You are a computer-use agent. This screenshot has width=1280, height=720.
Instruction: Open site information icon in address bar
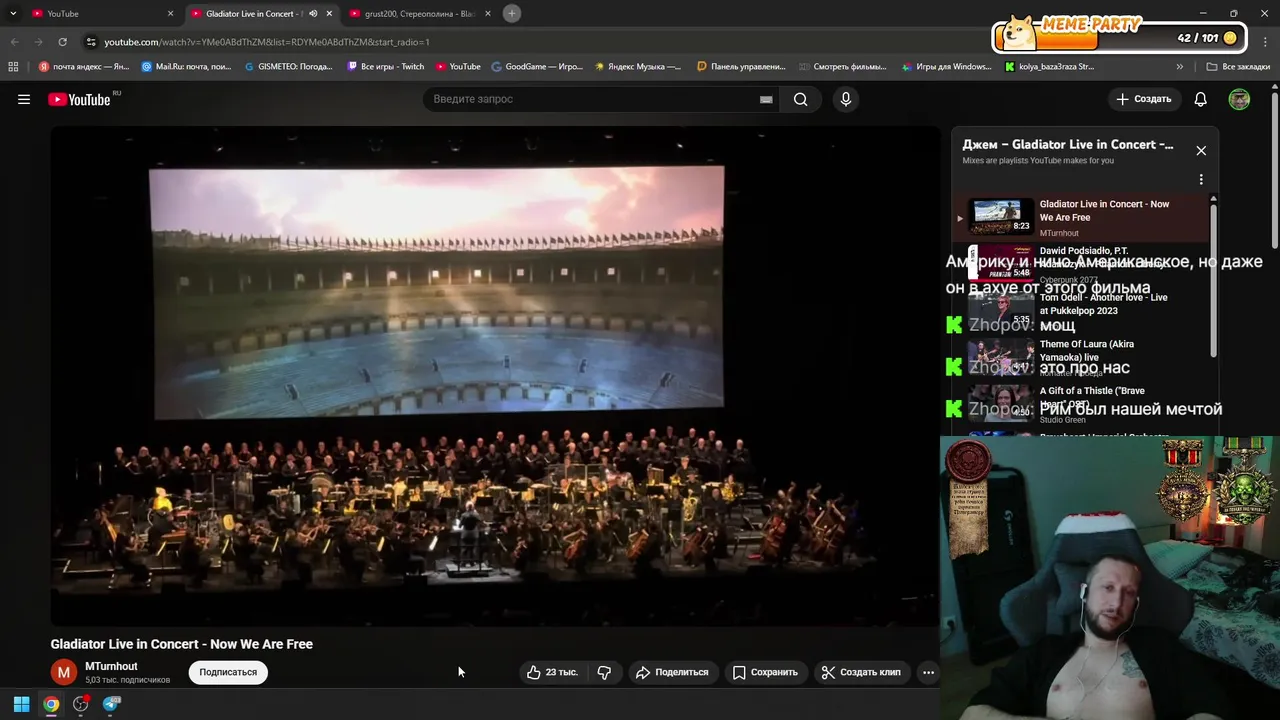pyautogui.click(x=91, y=42)
